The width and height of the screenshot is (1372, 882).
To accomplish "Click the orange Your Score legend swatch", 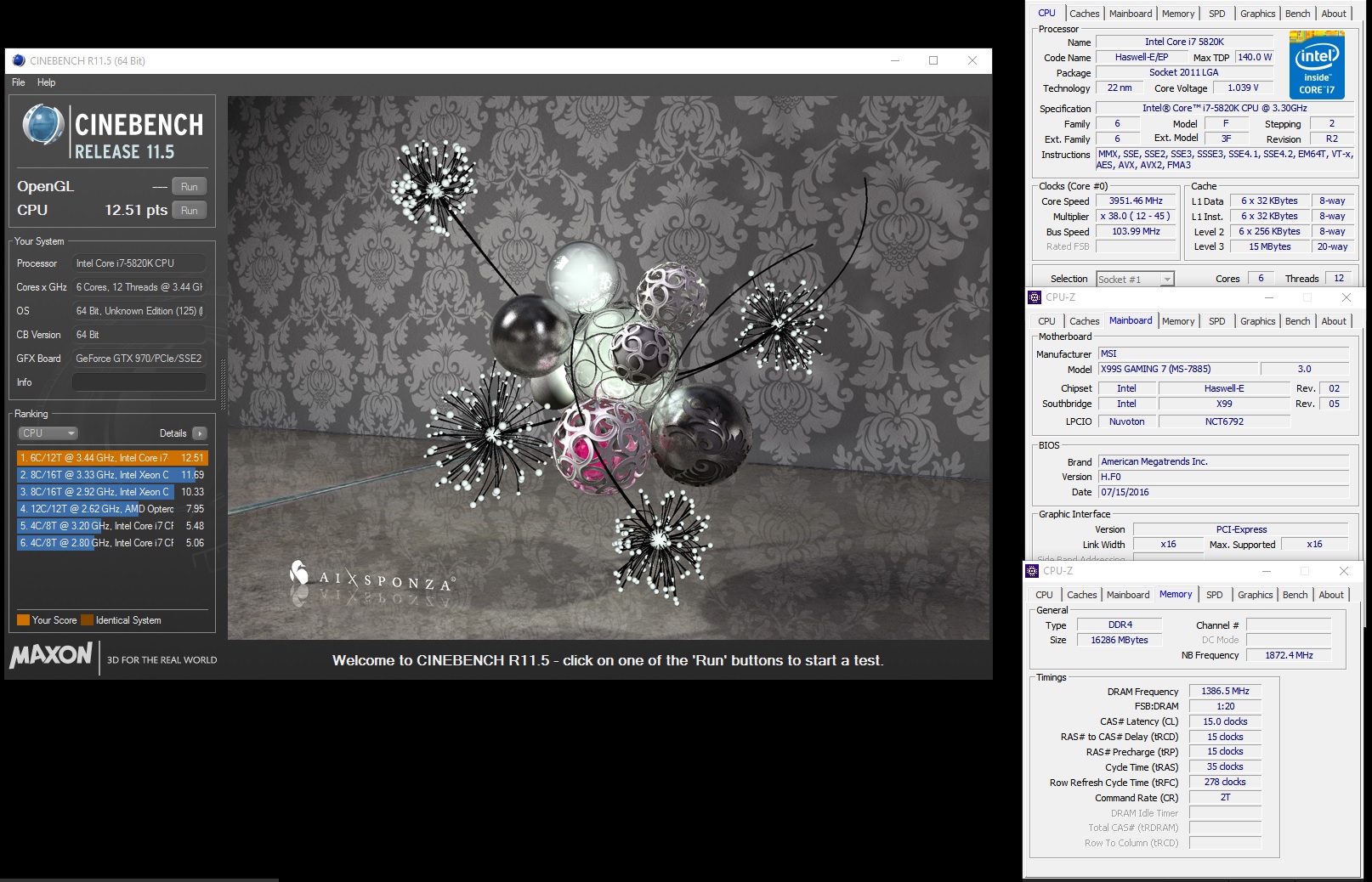I will click(x=24, y=620).
